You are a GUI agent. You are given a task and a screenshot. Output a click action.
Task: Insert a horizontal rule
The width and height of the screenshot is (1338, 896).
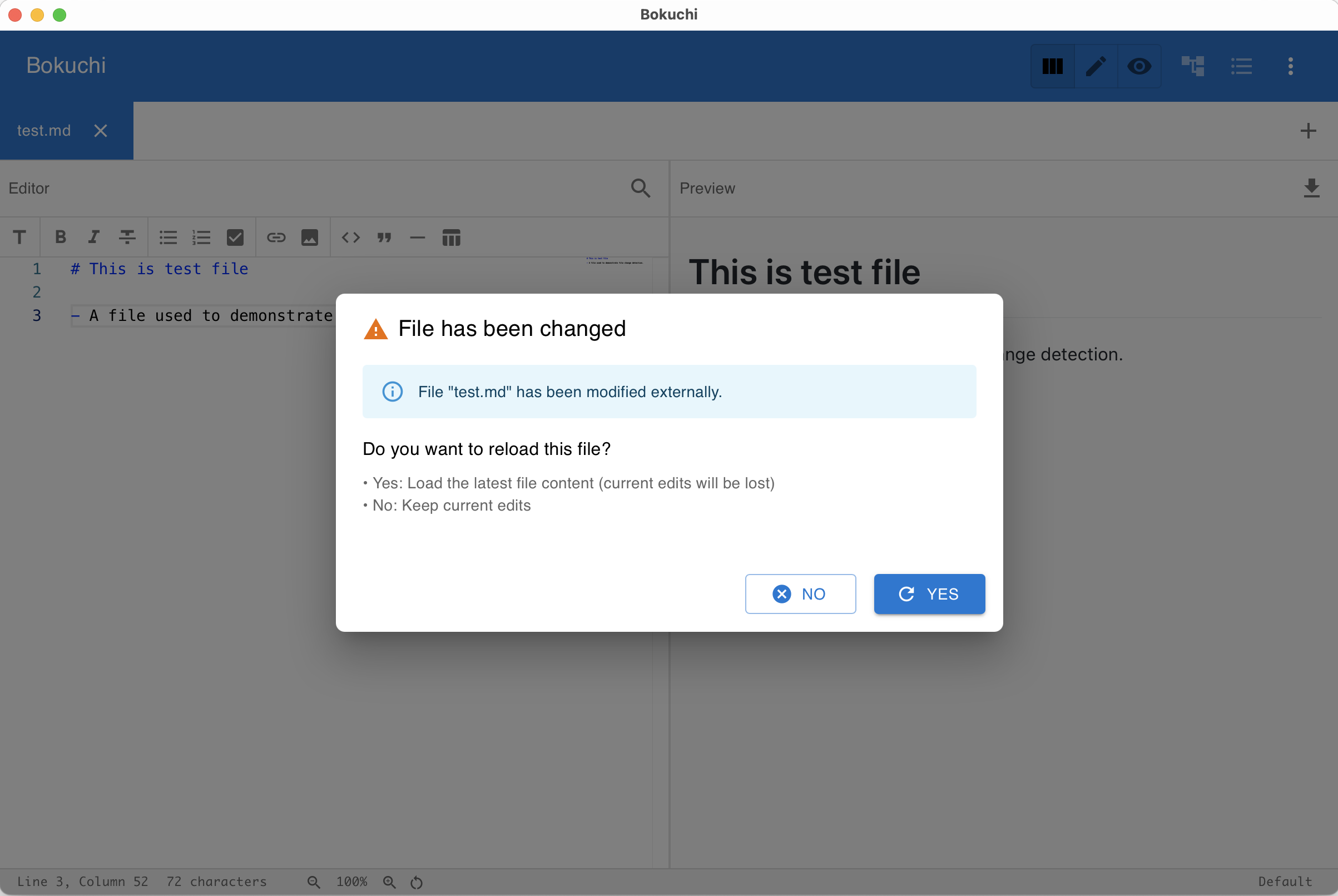click(417, 237)
